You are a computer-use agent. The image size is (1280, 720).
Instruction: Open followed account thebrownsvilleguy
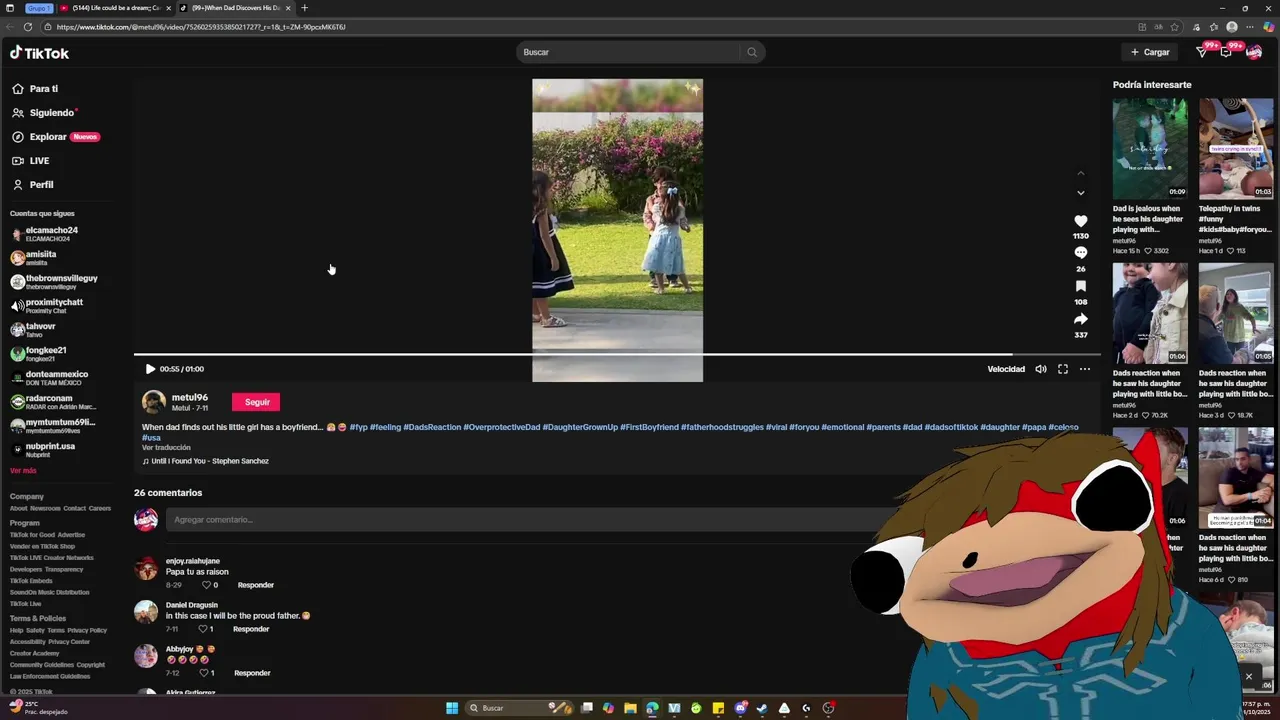(x=54, y=282)
